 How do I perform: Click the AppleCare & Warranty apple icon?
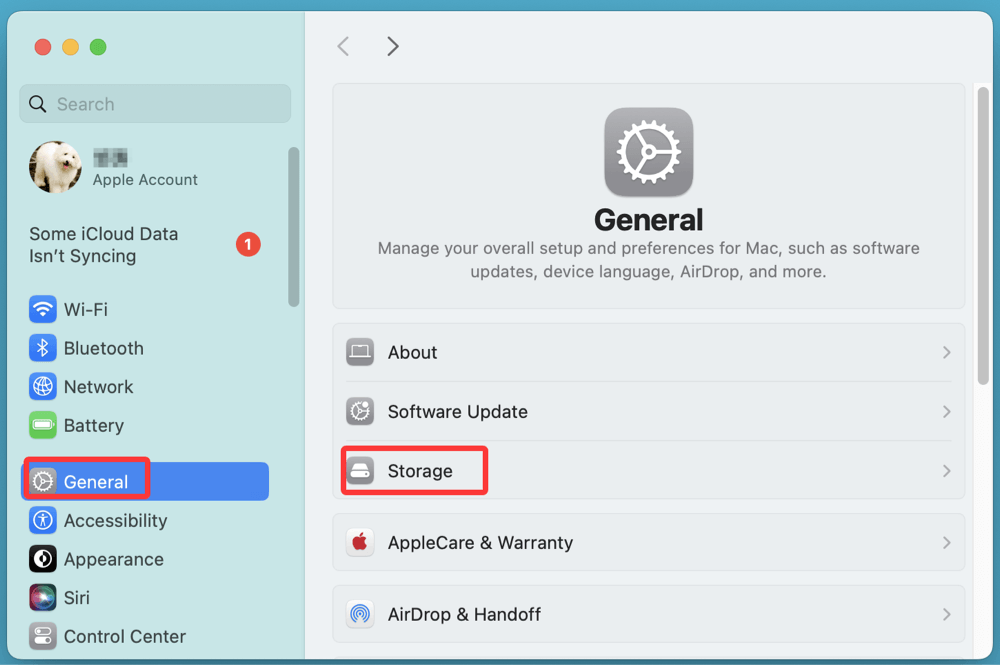(360, 543)
